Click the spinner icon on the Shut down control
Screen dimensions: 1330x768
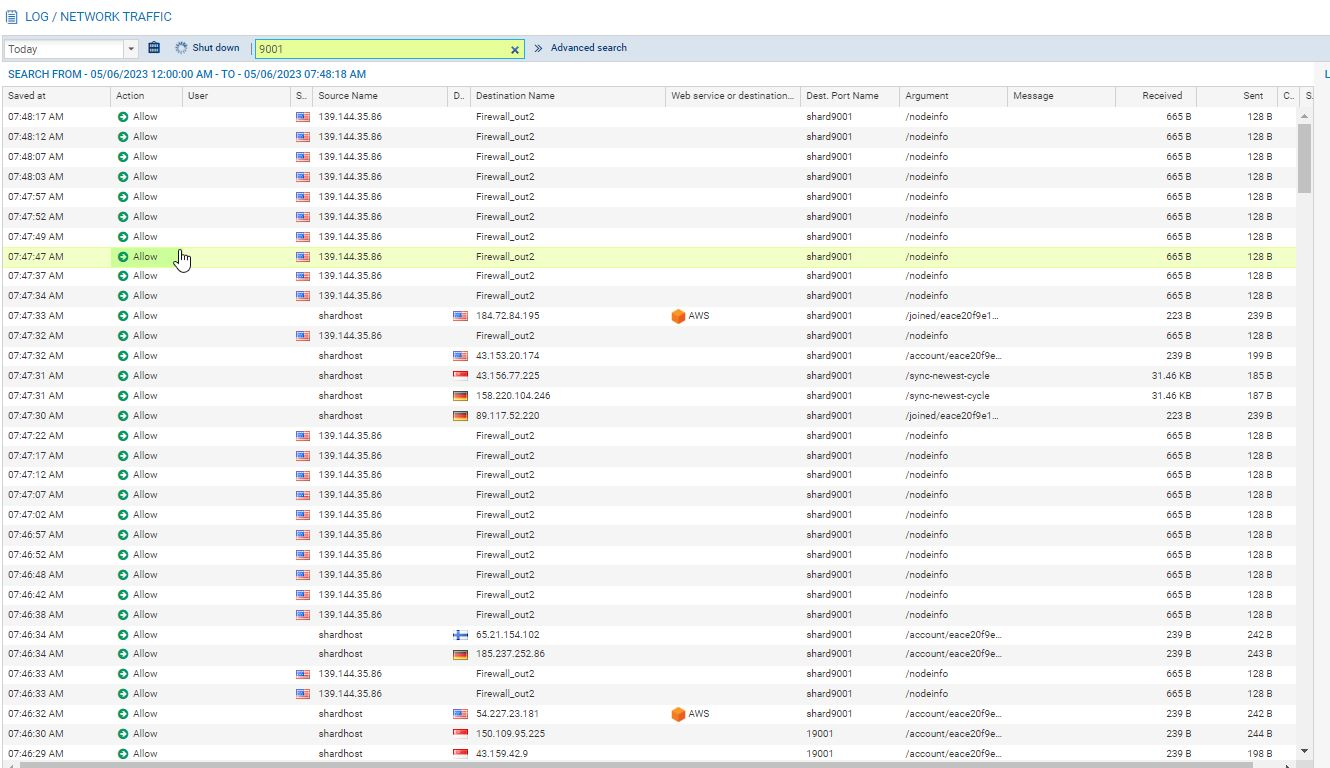[180, 47]
